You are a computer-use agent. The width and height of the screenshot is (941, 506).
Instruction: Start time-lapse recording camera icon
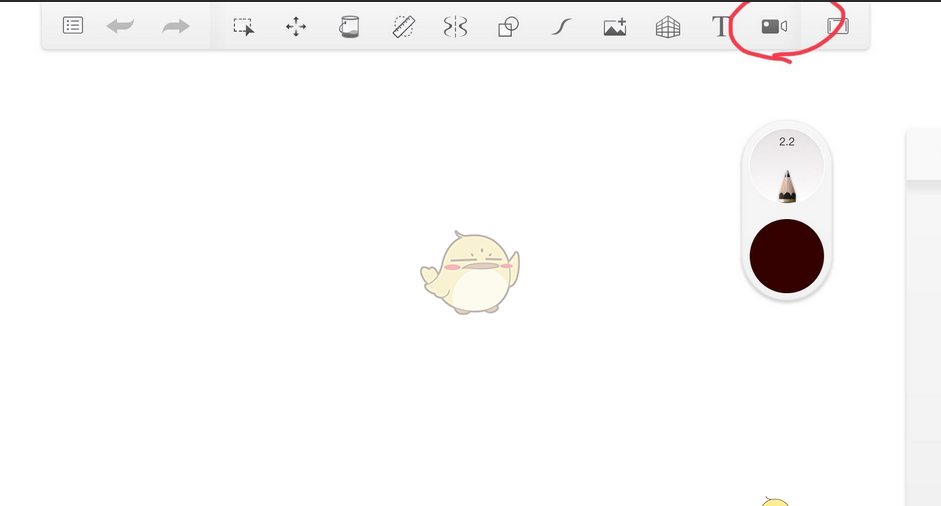tap(774, 26)
